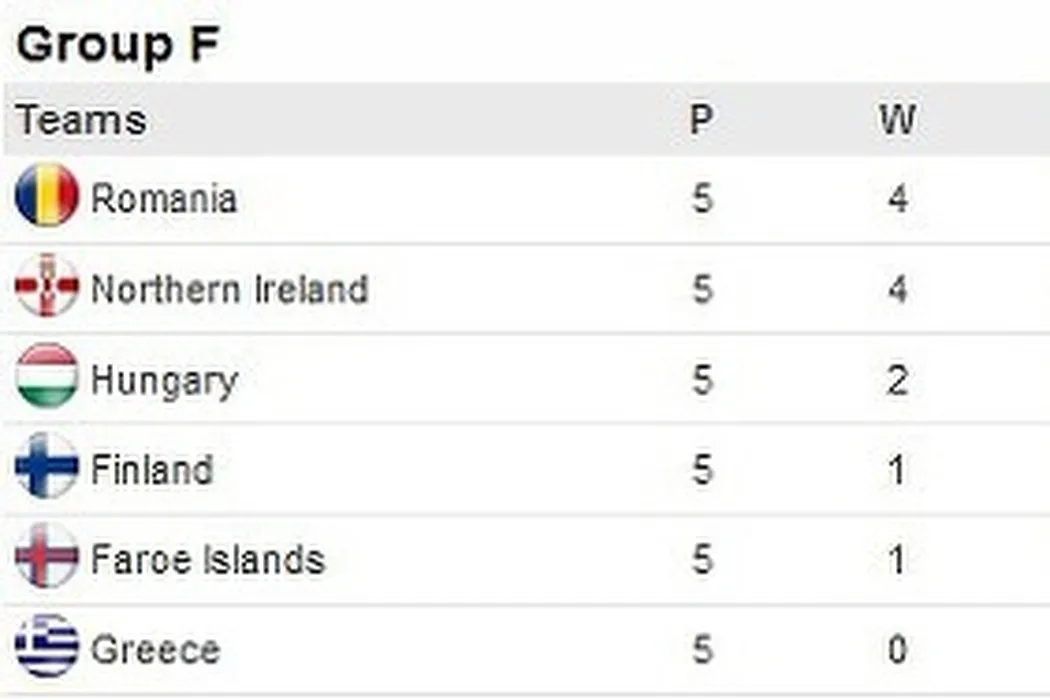This screenshot has height=700, width=1050.
Task: Click the Teams column header
Action: (x=81, y=120)
